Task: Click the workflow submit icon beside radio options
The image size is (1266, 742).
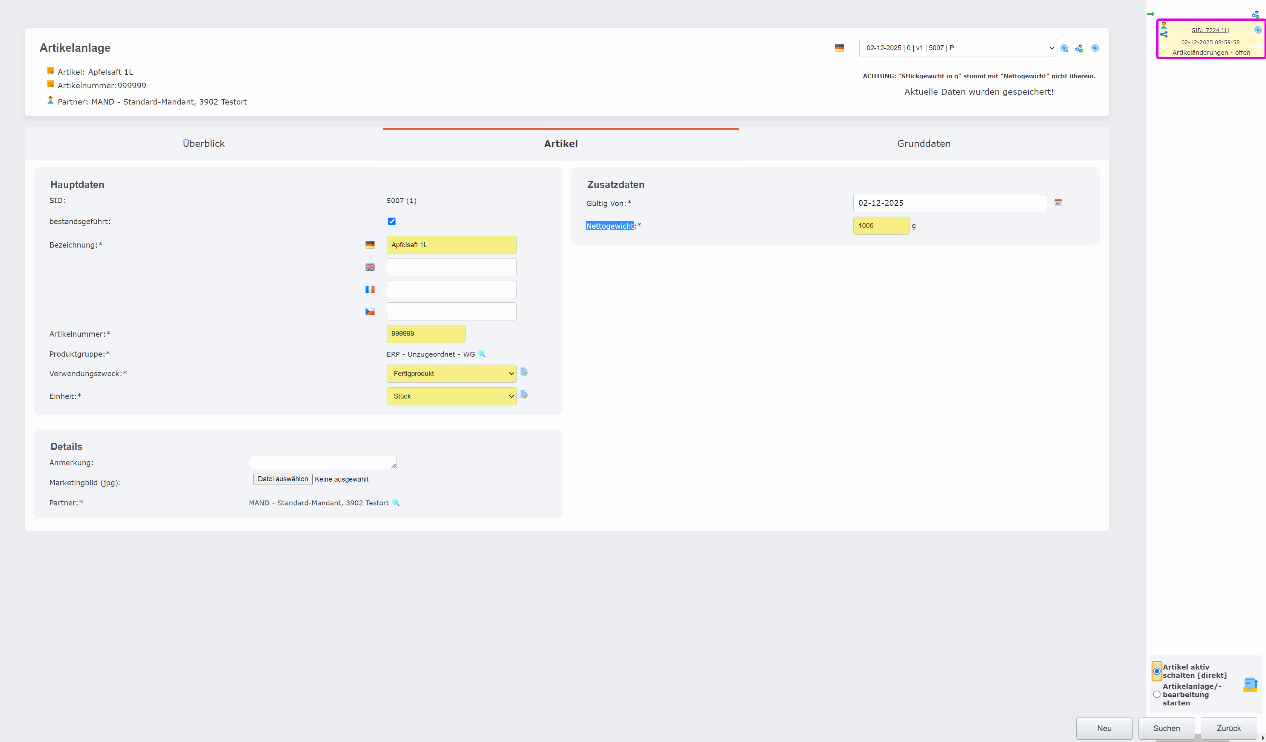Action: [1249, 685]
